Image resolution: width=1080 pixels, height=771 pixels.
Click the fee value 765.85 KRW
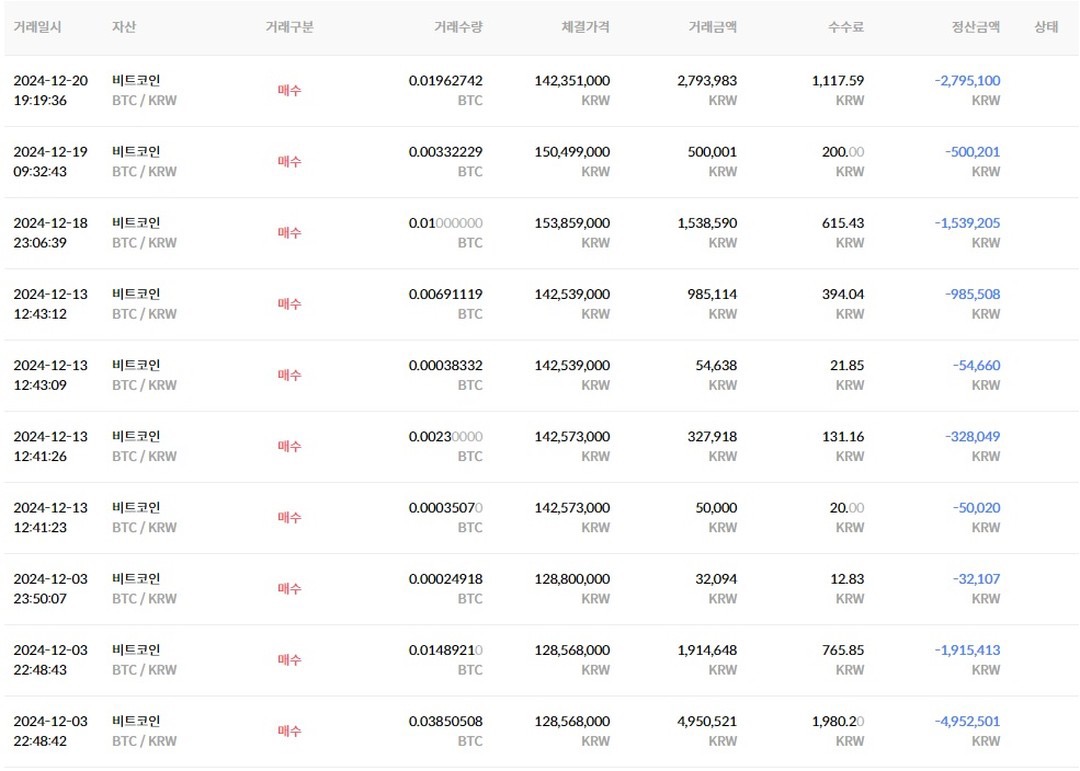[x=842, y=659]
